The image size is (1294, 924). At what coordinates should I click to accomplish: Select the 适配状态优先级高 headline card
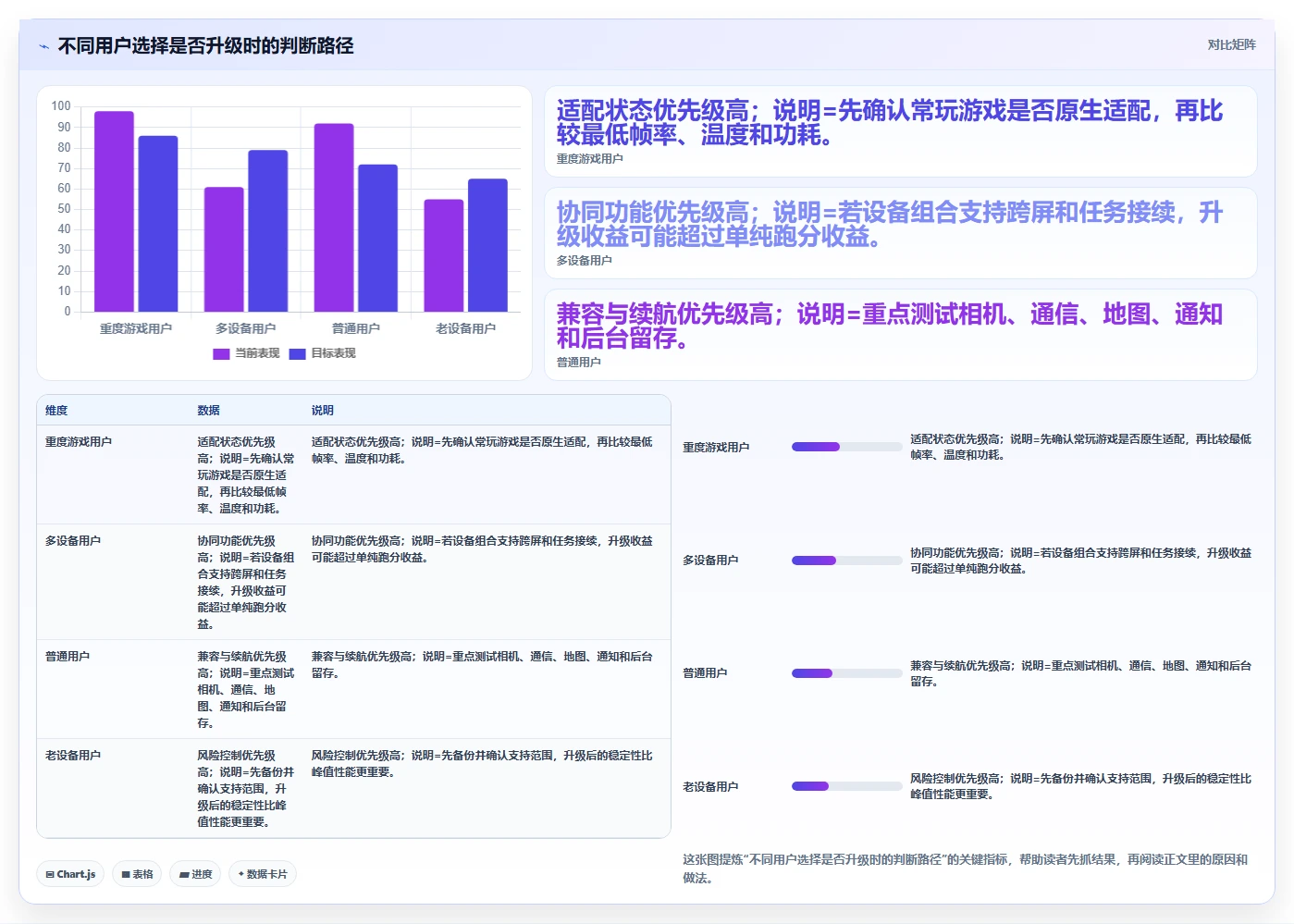[x=901, y=131]
